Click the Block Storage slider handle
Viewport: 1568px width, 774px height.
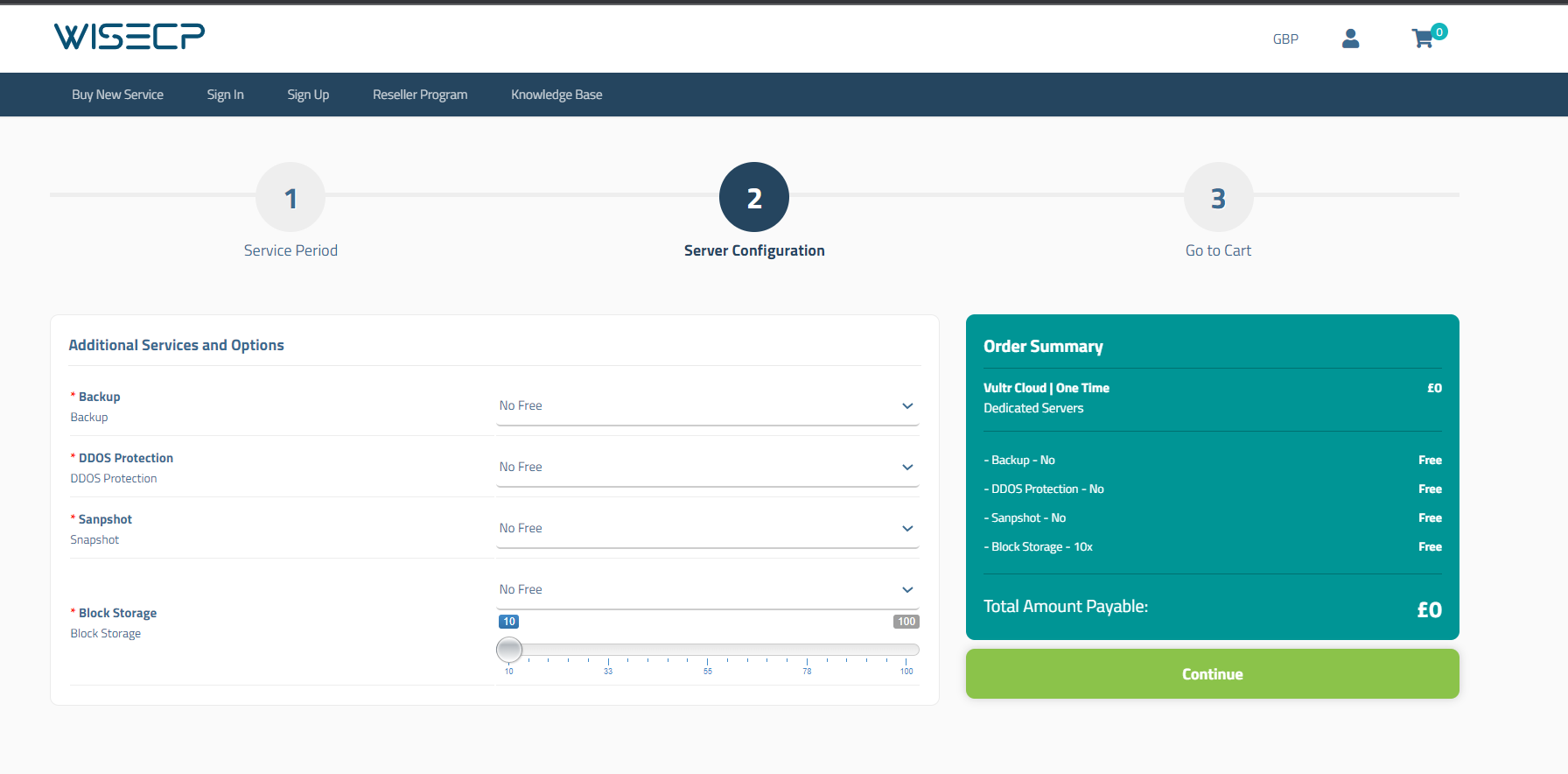tap(509, 650)
